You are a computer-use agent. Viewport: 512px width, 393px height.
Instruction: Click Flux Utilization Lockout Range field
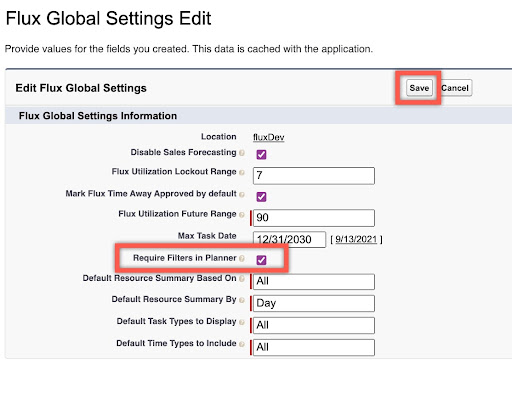314,176
